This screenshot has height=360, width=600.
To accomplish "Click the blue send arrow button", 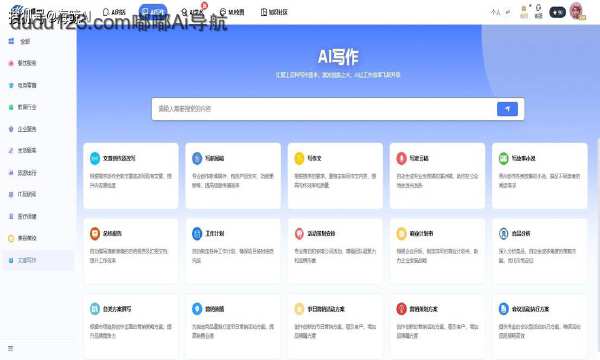I will [507, 109].
